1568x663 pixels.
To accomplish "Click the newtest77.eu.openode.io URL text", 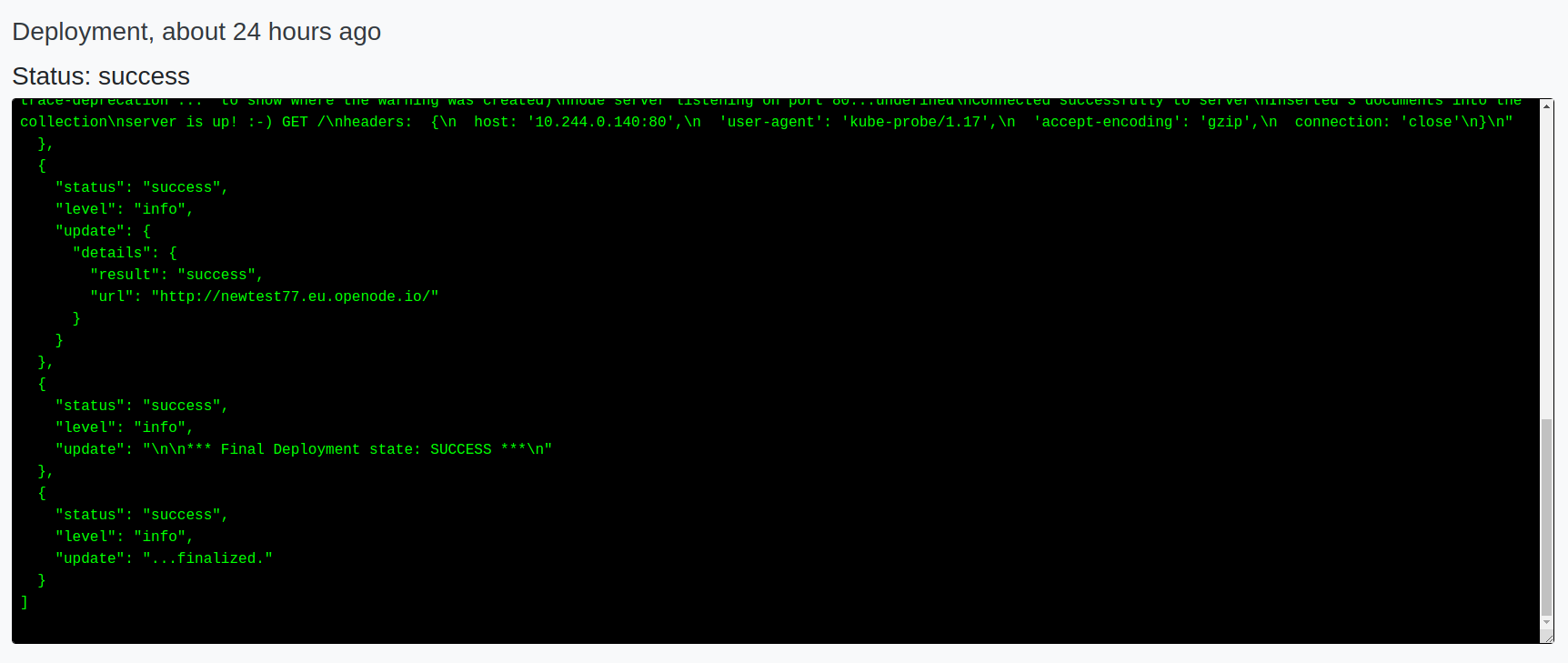I will pos(295,296).
